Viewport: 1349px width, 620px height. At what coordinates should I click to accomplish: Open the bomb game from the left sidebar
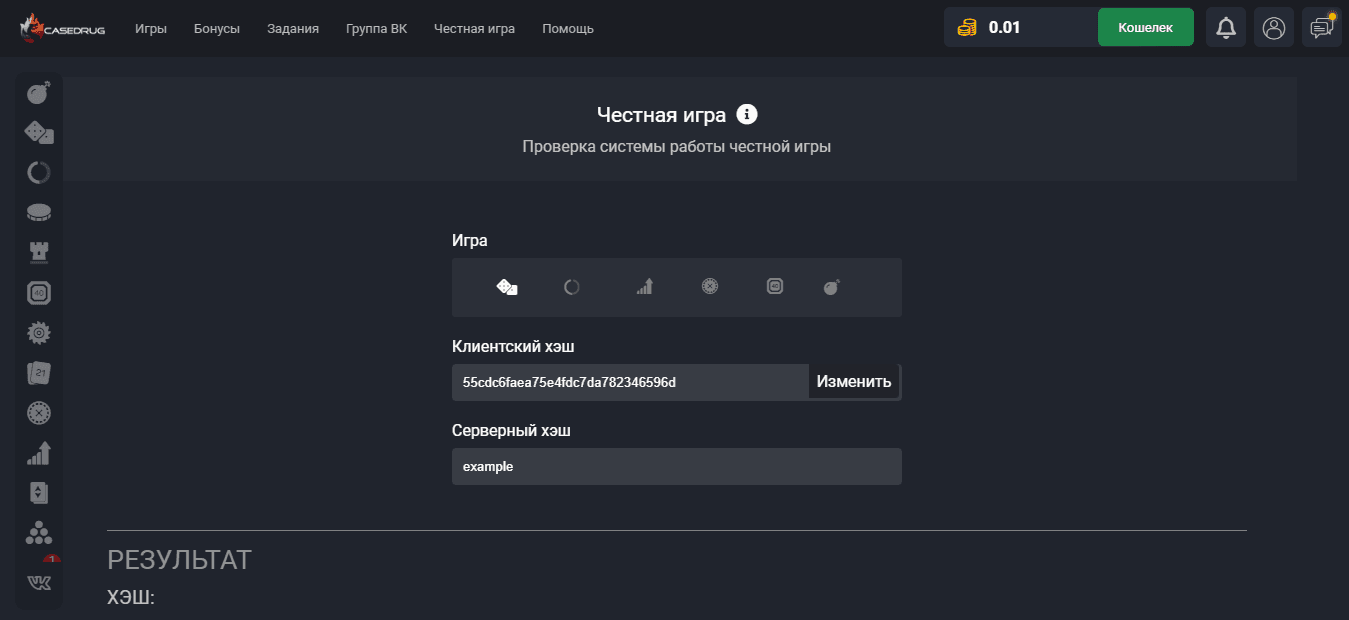tap(38, 91)
